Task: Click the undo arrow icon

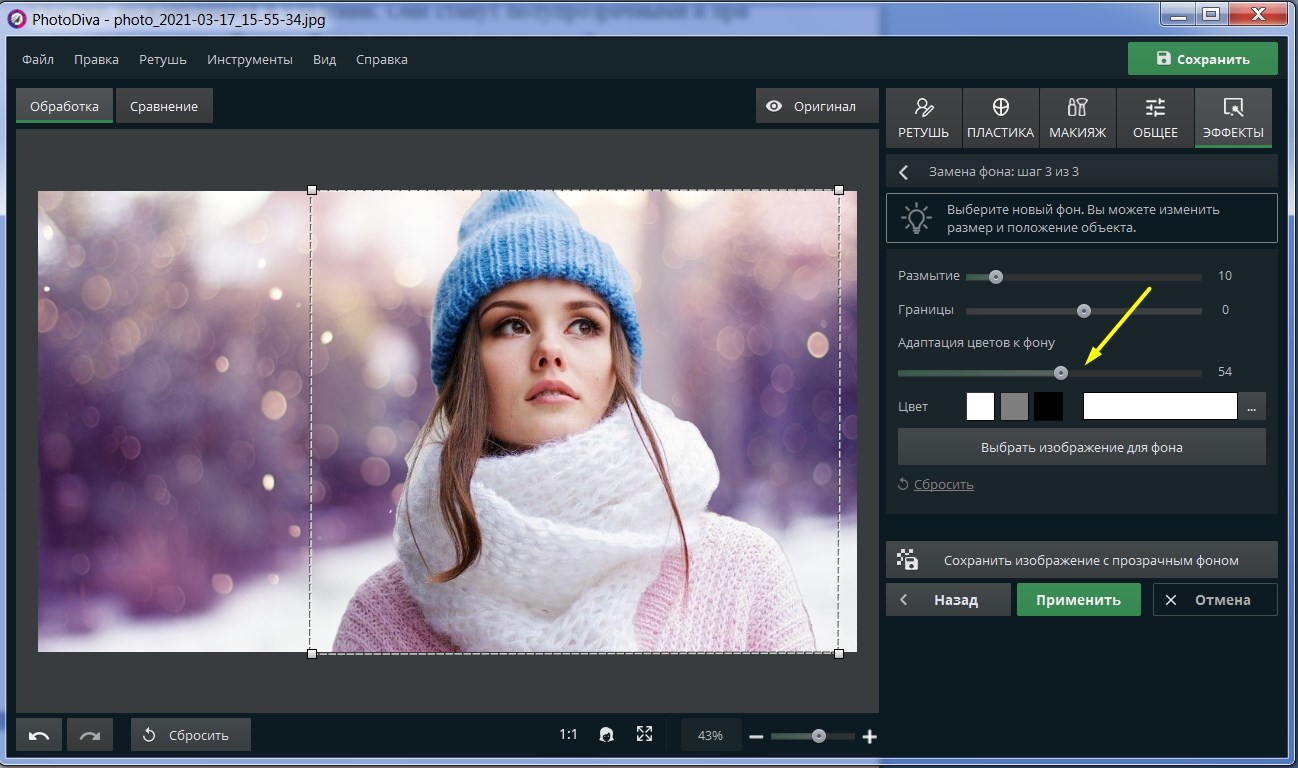Action: click(x=39, y=735)
